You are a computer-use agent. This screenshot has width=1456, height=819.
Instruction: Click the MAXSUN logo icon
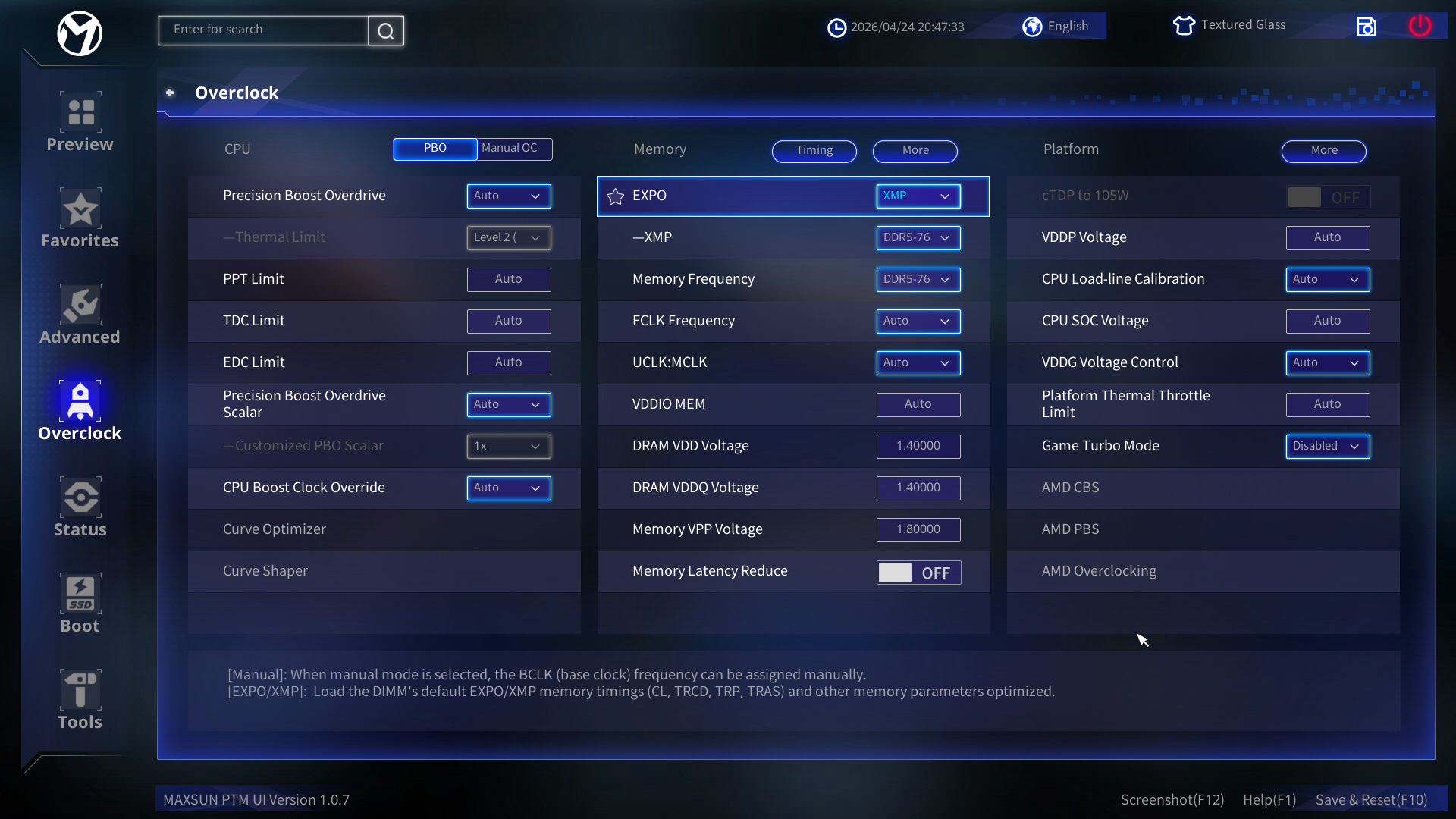[80, 33]
